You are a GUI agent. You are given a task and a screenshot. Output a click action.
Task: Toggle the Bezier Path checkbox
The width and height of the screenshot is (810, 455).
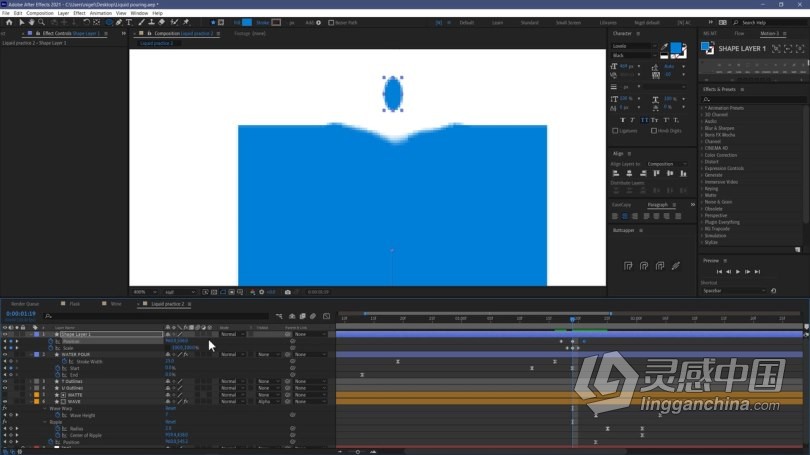(x=331, y=23)
